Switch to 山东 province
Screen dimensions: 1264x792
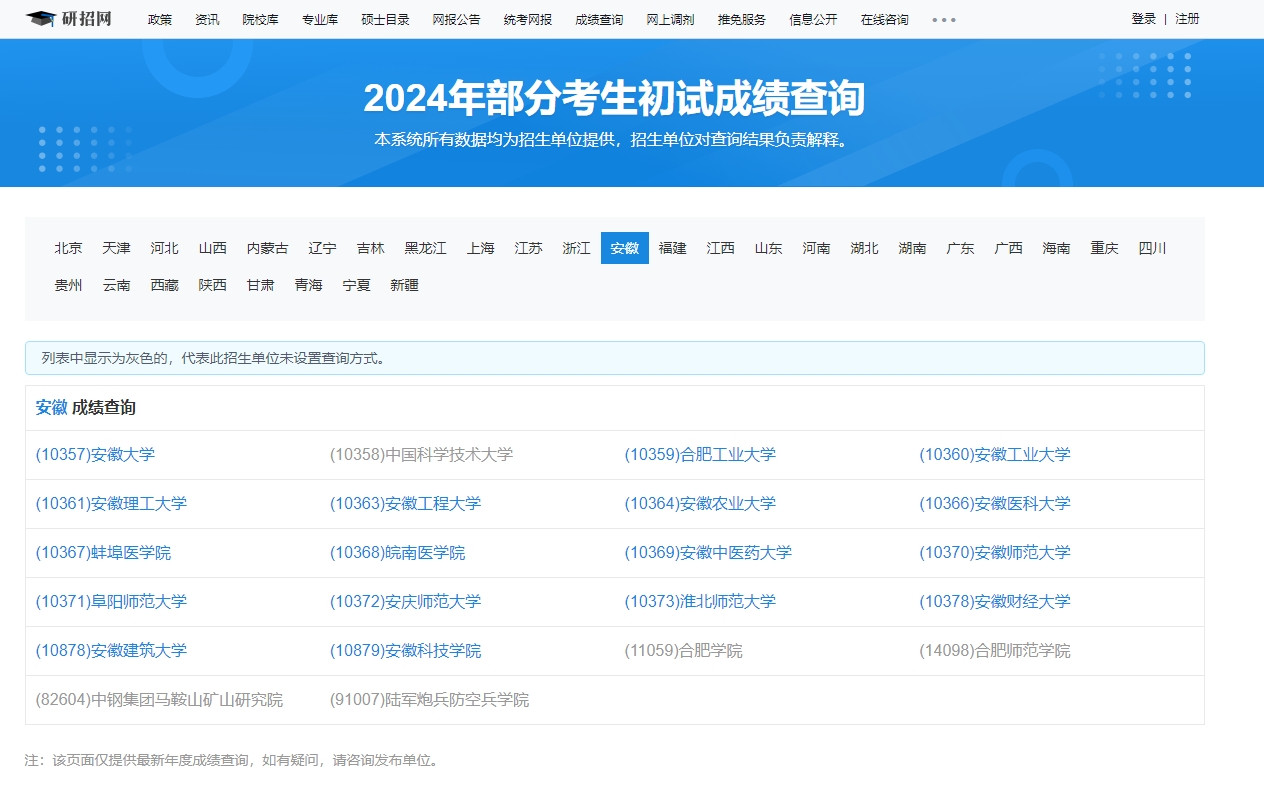coord(769,248)
